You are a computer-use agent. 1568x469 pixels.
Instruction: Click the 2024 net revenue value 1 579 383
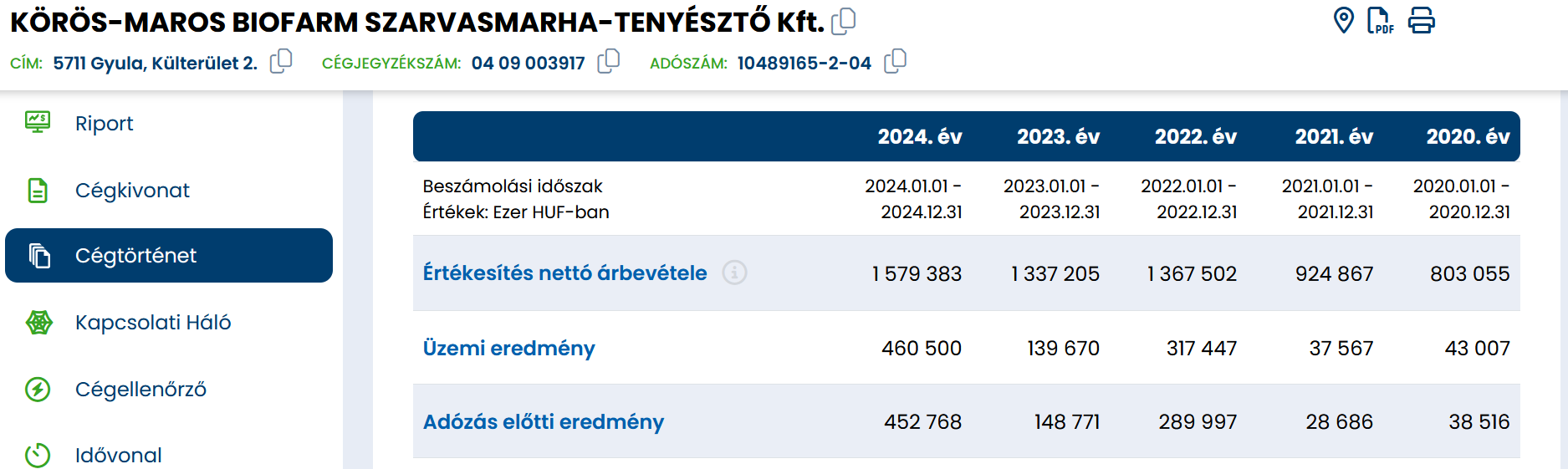pyautogui.click(x=917, y=273)
